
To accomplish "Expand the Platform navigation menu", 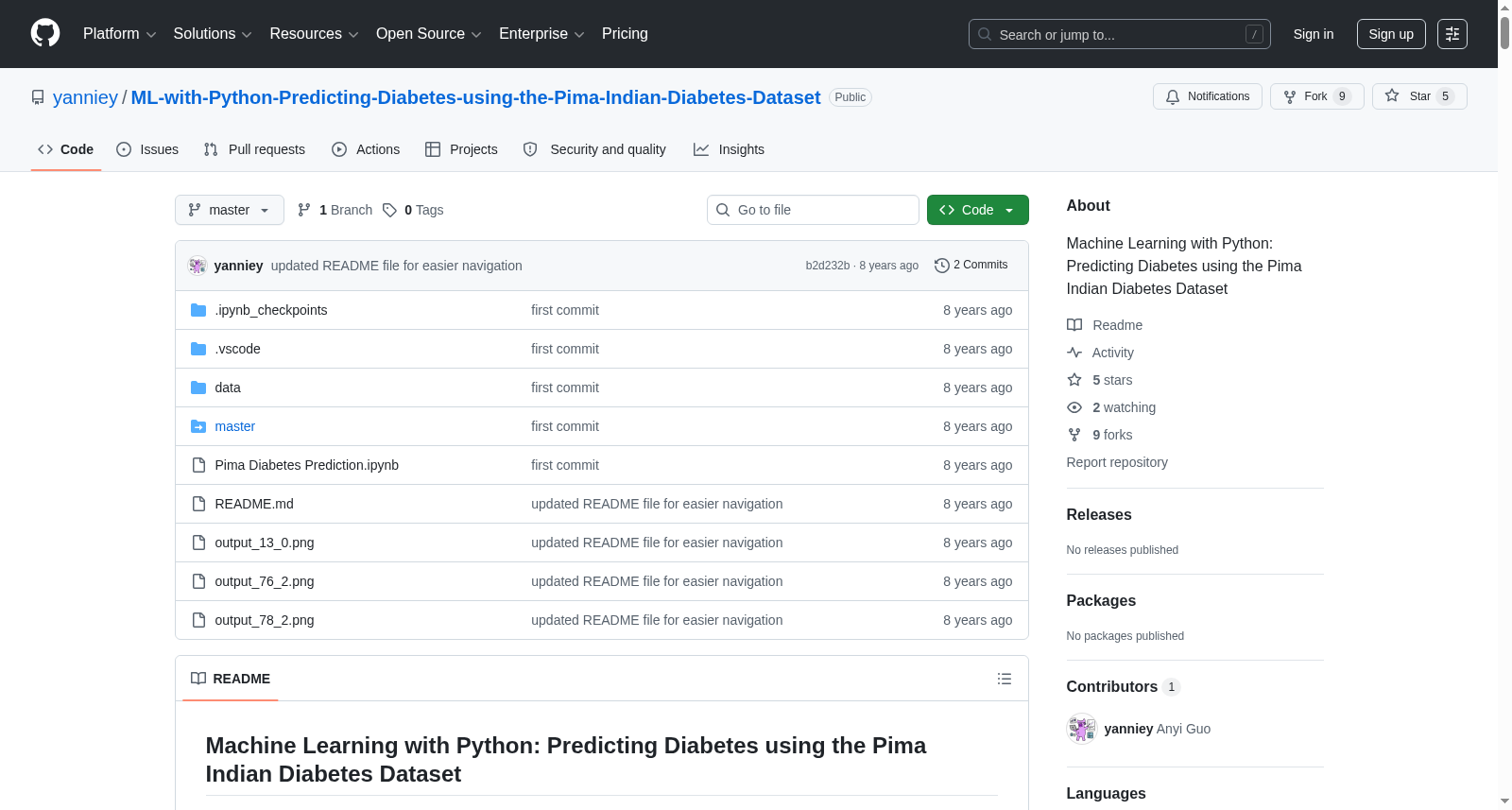I will pyautogui.click(x=119, y=34).
